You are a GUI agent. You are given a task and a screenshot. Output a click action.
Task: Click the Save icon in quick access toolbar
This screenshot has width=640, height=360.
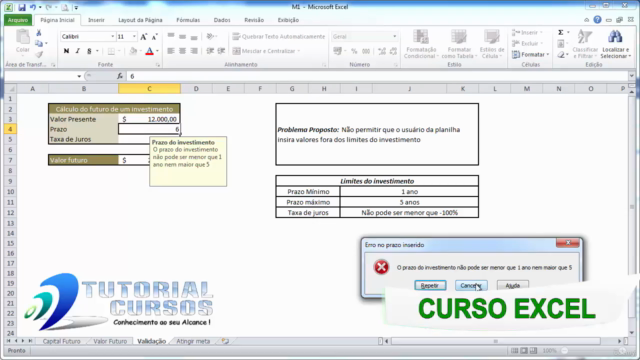click(22, 7)
